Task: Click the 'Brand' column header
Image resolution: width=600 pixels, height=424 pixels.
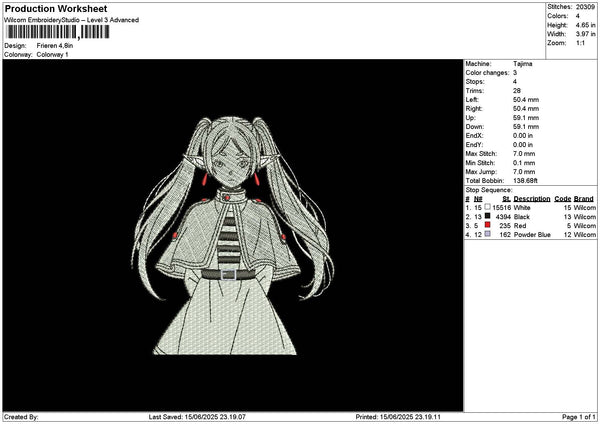Action: (x=584, y=199)
